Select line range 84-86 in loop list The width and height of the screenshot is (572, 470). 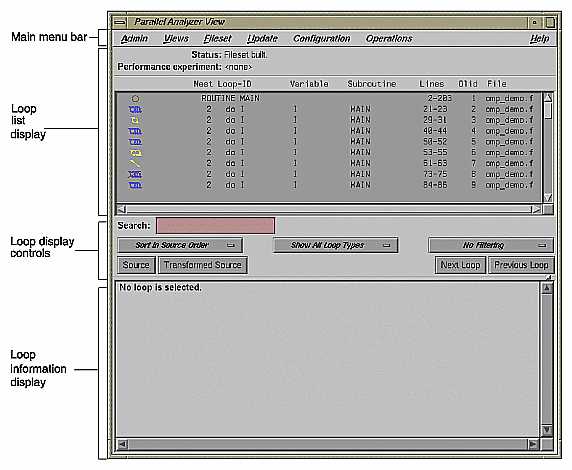click(x=435, y=185)
